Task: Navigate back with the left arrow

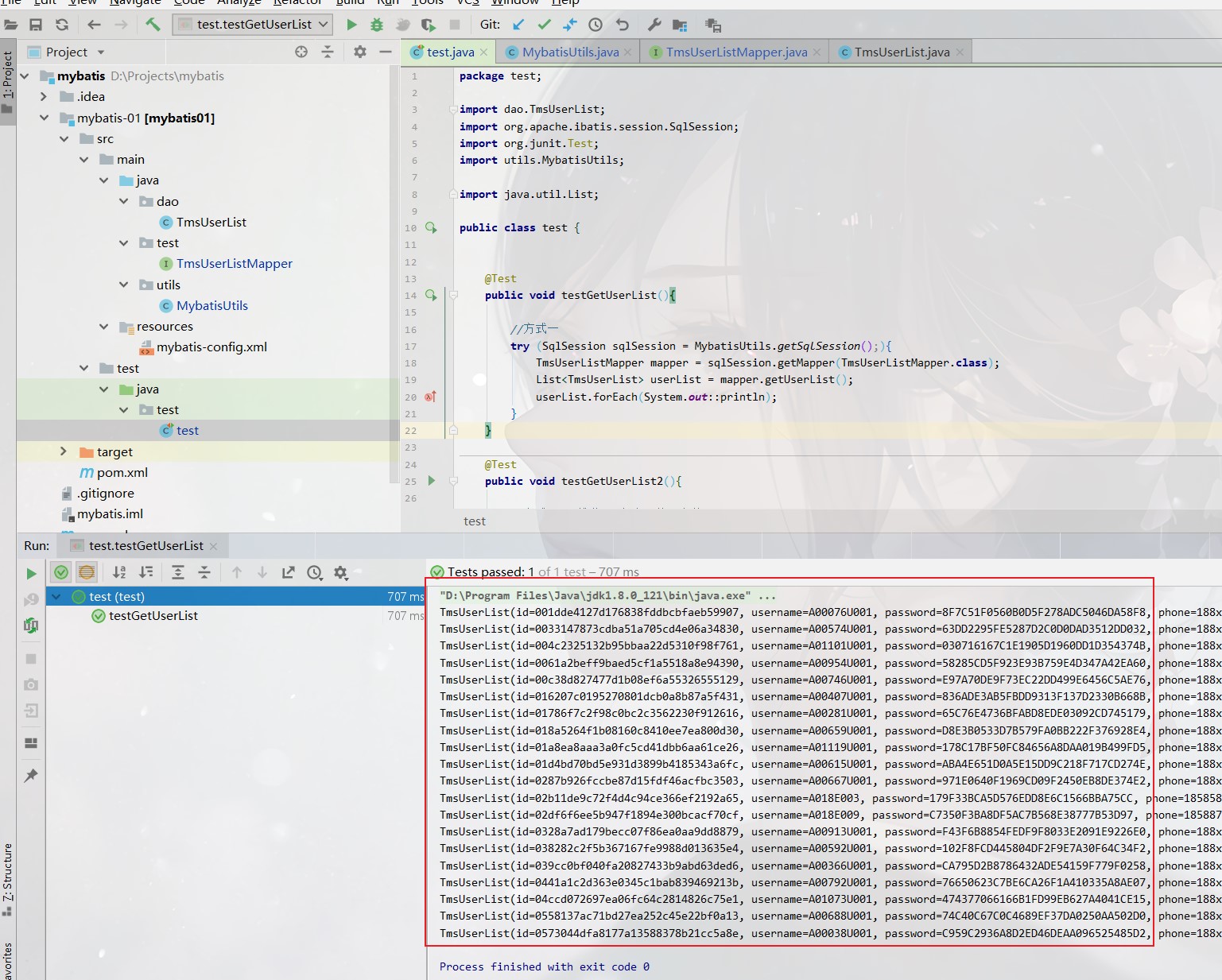Action: tap(94, 25)
